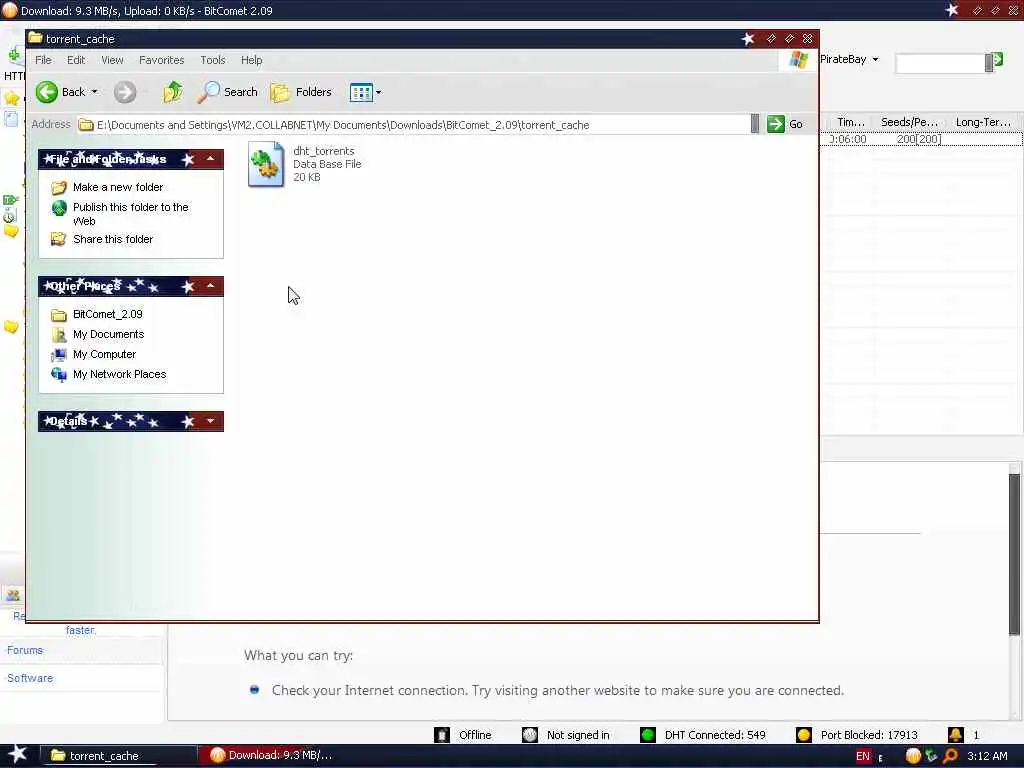The image size is (1024, 768).
Task: Open the Help menu
Action: (251, 60)
